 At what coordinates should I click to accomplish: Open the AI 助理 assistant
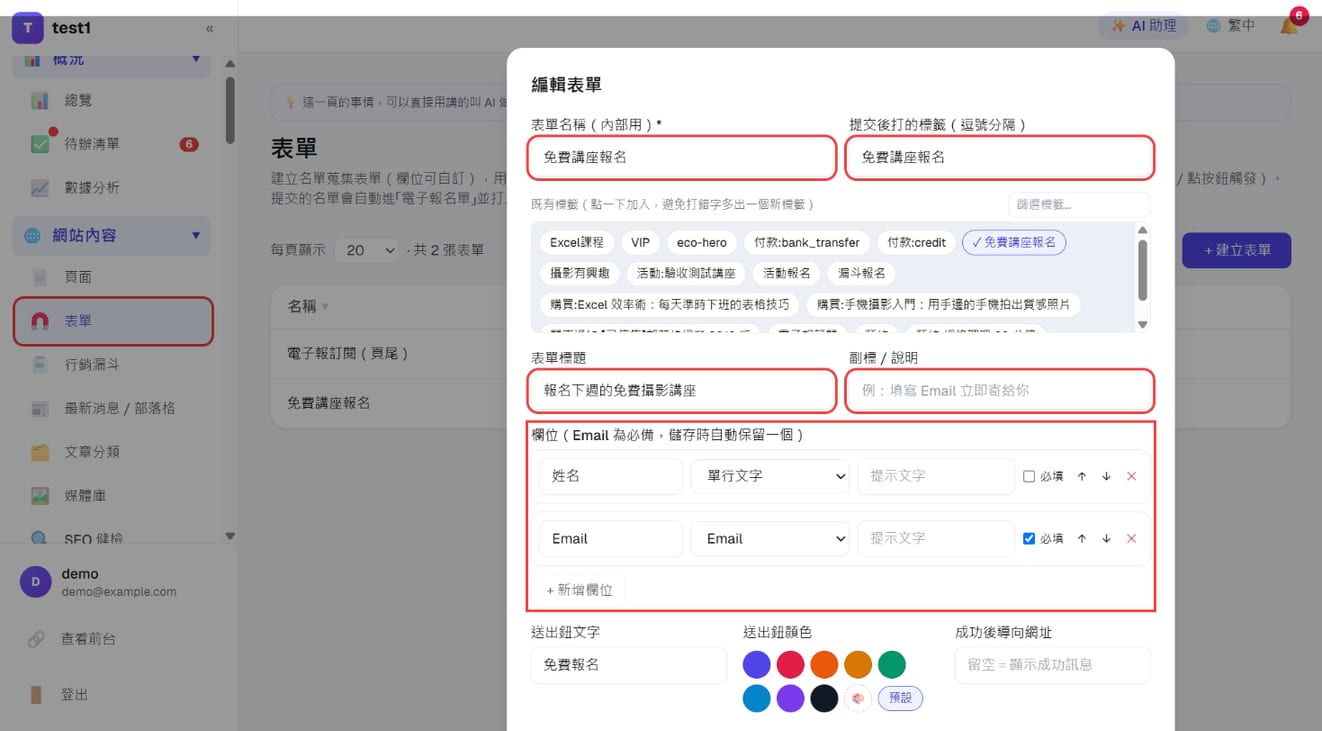tap(1144, 26)
